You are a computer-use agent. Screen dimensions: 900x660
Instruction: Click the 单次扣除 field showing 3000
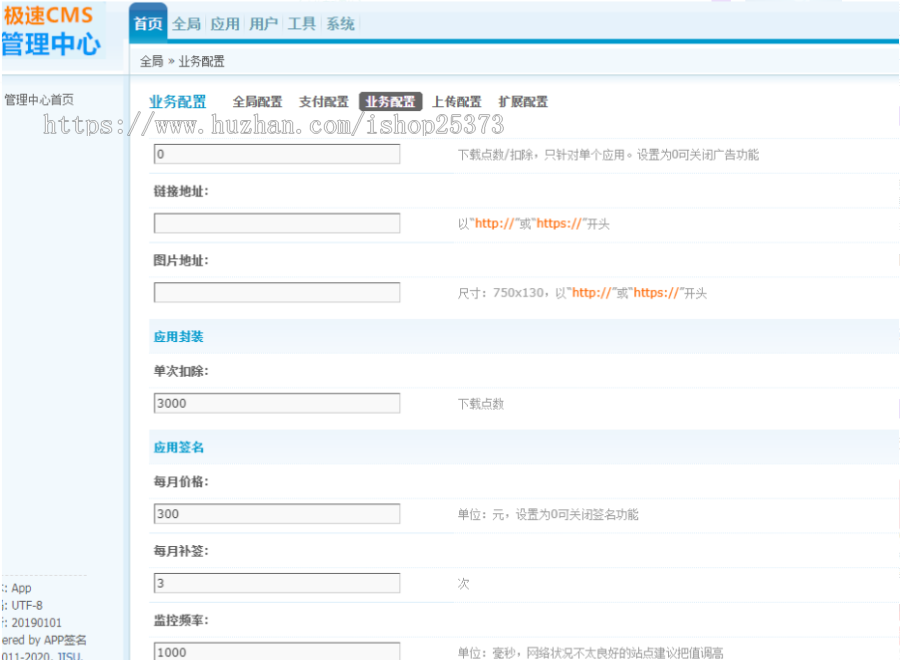[277, 403]
